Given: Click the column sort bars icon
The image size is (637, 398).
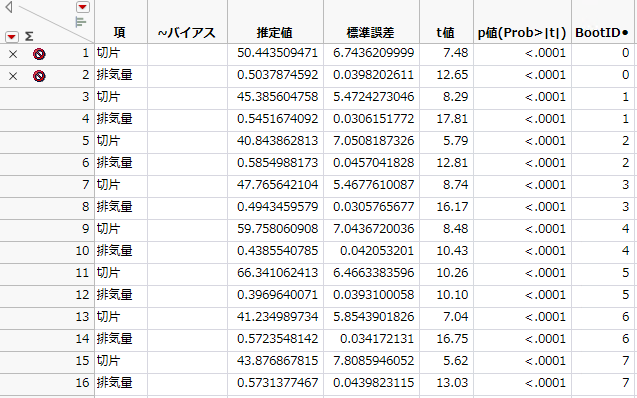Looking at the screenshot, I should tap(81, 22).
